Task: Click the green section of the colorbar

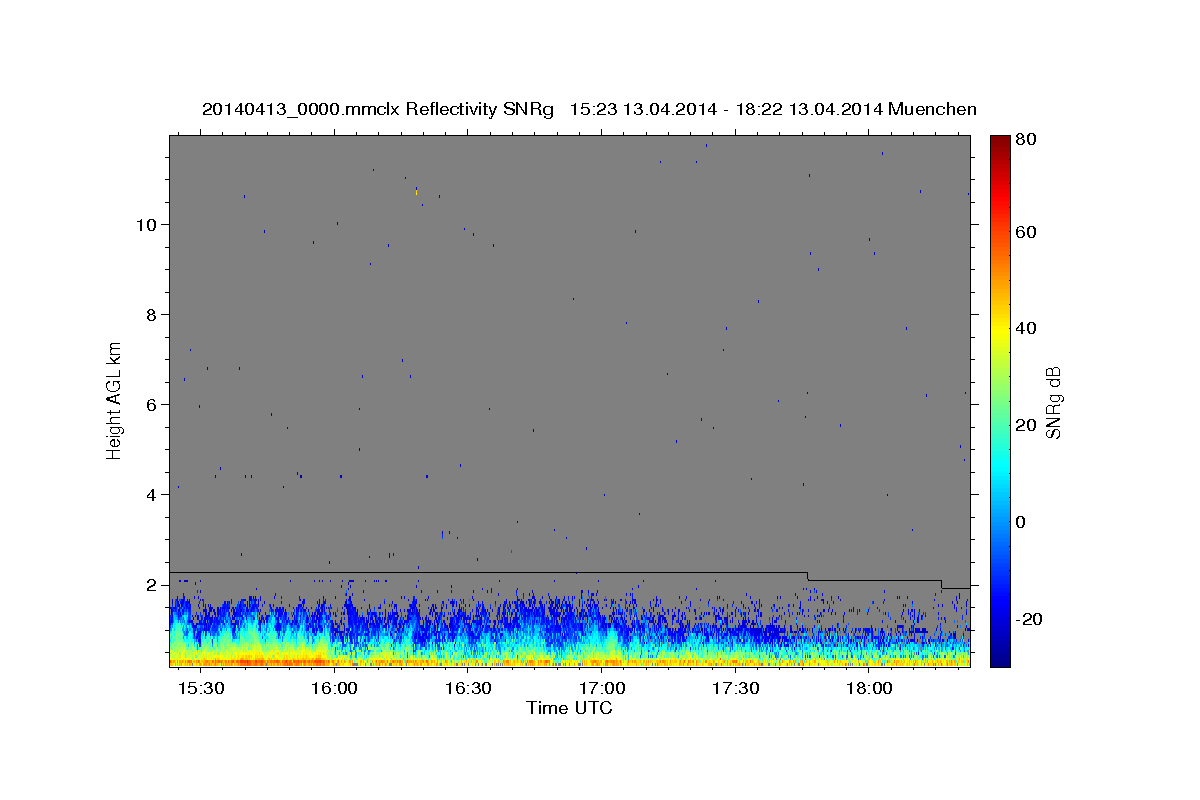Action: (x=1000, y=400)
